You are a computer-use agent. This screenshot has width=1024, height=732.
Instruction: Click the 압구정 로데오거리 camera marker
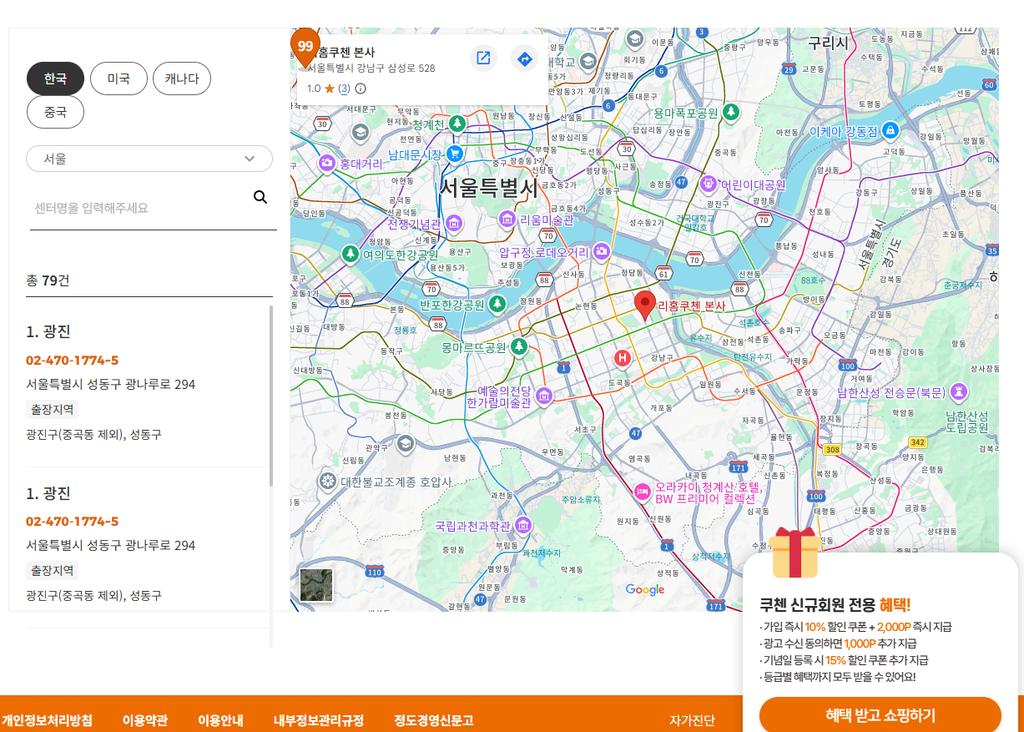point(601,251)
